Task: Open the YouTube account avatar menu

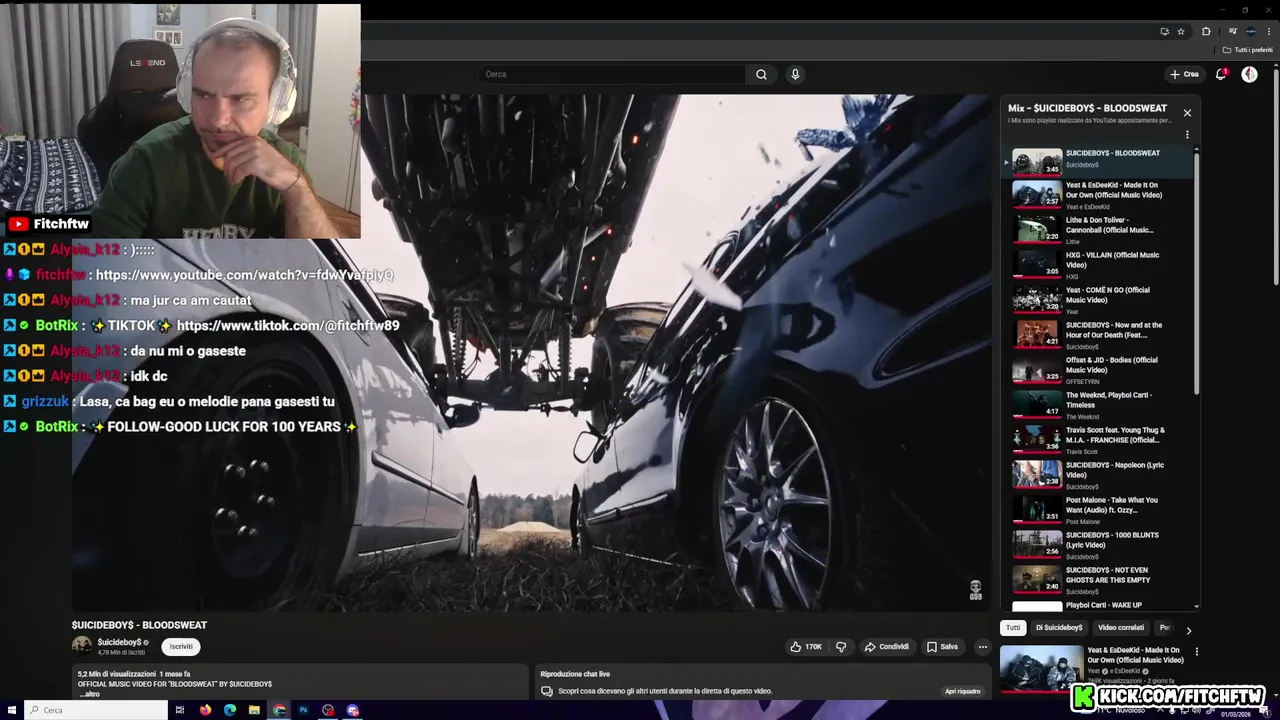Action: pos(1249,74)
